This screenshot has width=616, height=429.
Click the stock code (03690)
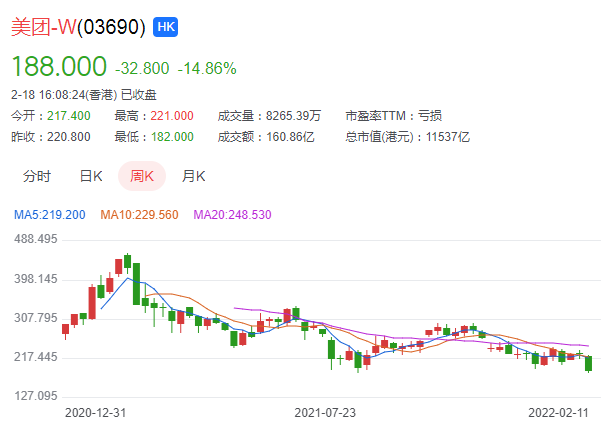[x=111, y=27]
